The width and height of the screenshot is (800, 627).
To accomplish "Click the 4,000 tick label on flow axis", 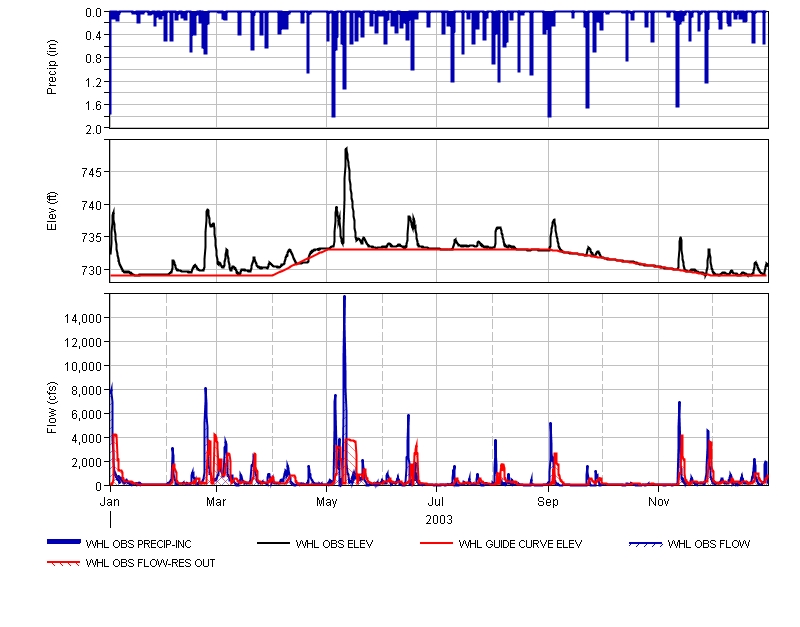I will tap(86, 439).
